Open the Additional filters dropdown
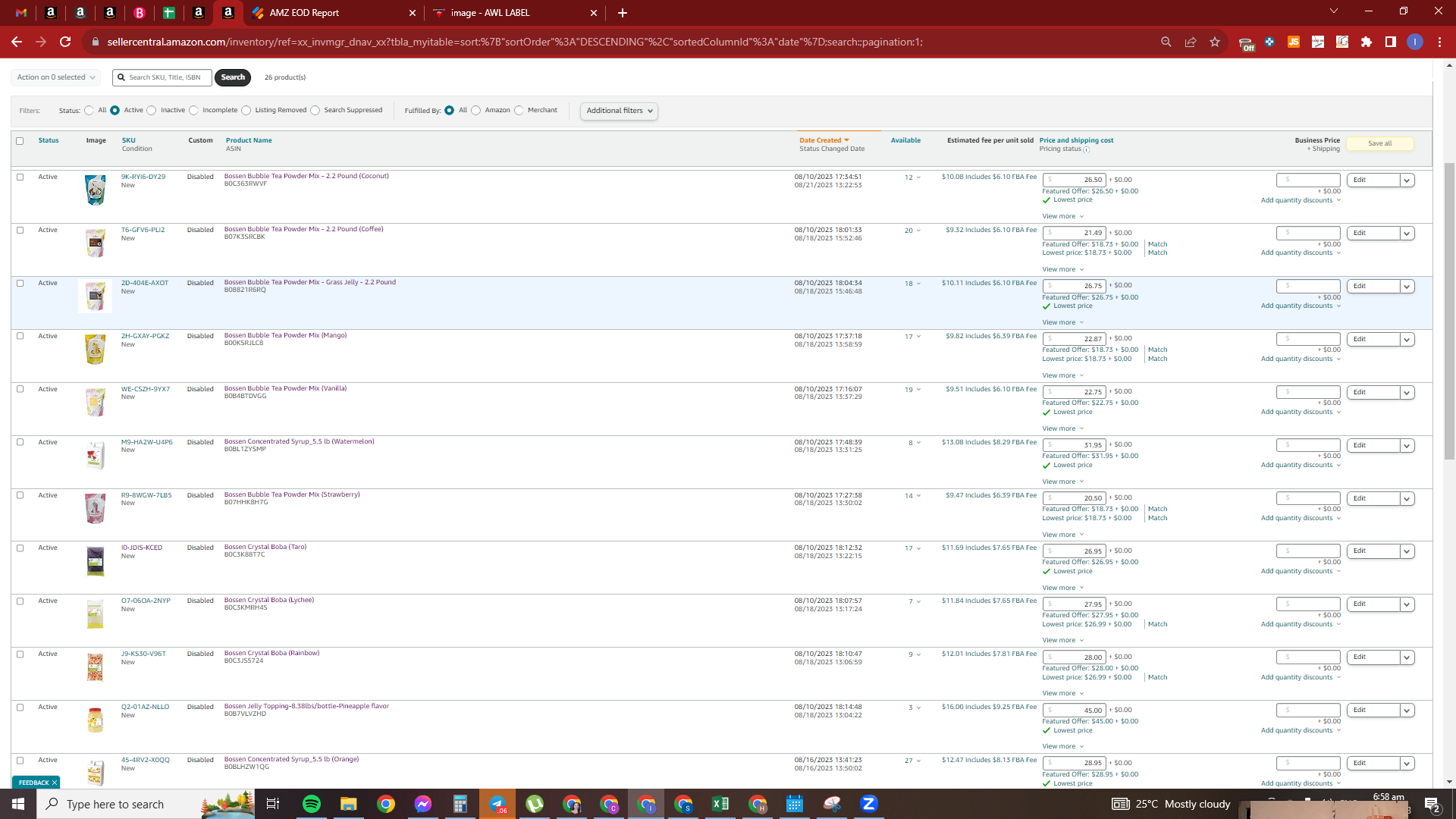The image size is (1456, 819). [619, 111]
